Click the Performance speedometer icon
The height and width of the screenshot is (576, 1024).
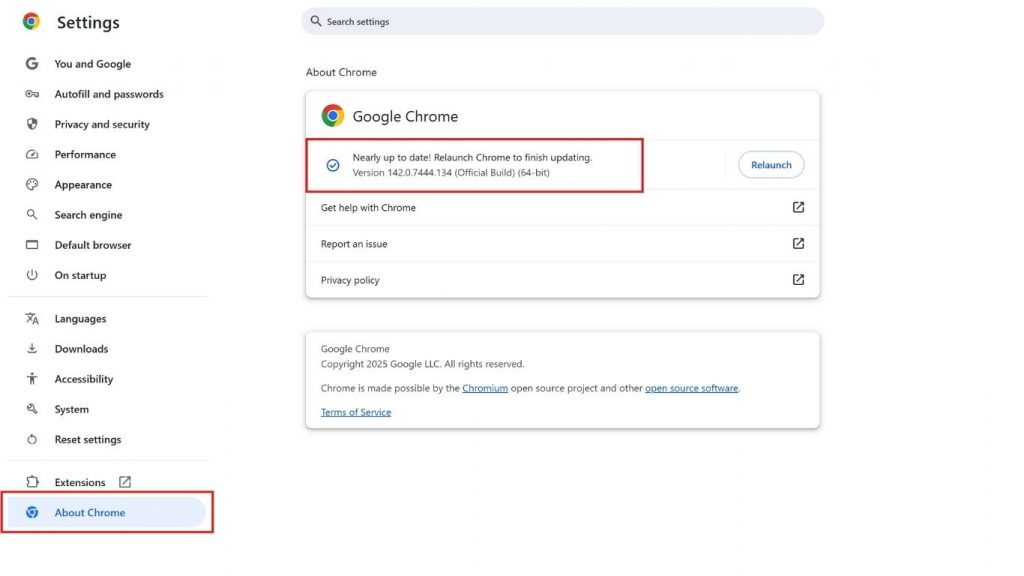click(x=31, y=154)
